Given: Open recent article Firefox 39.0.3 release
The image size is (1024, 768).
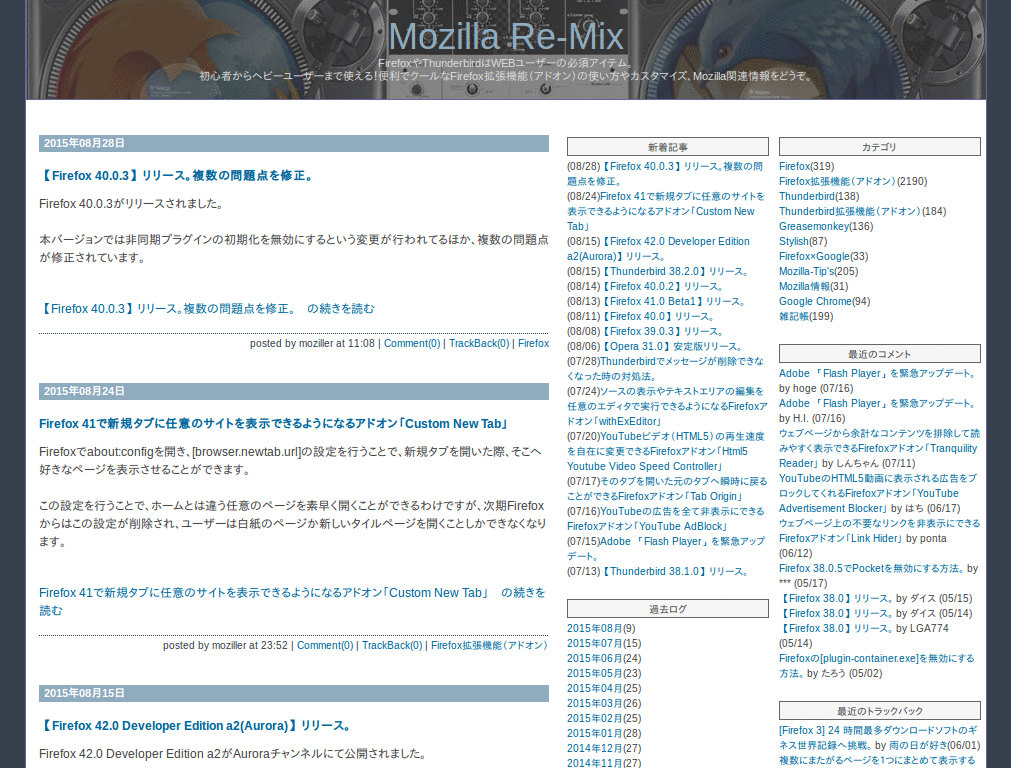Looking at the screenshot, I should tap(662, 332).
